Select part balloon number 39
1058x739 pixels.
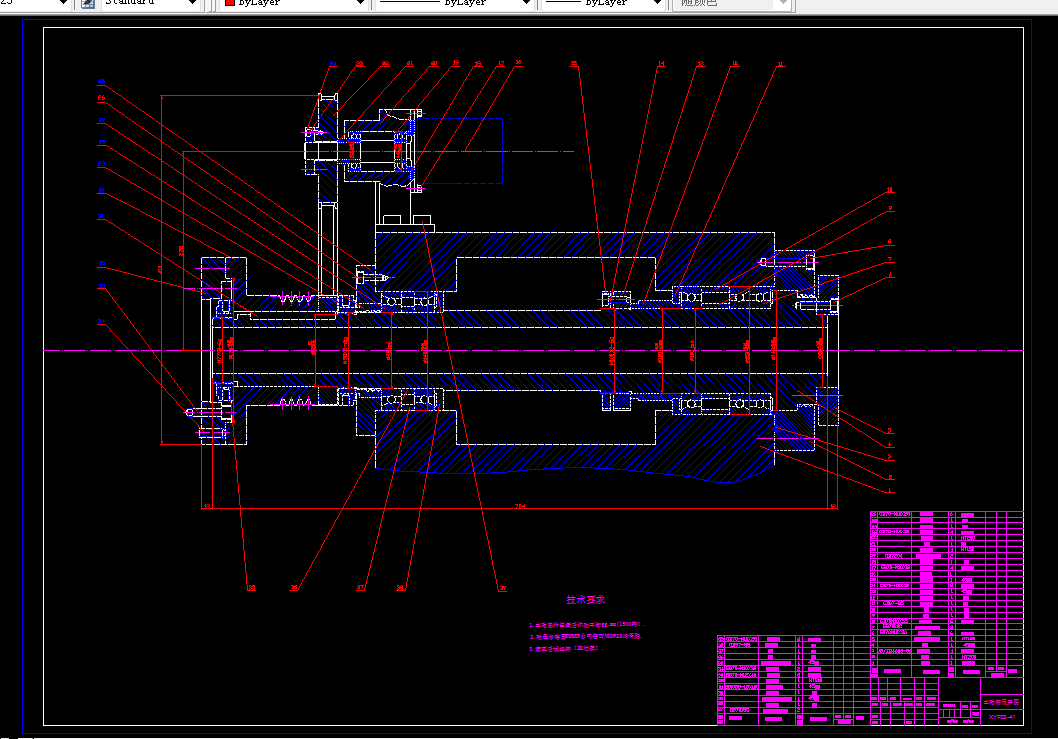502,589
